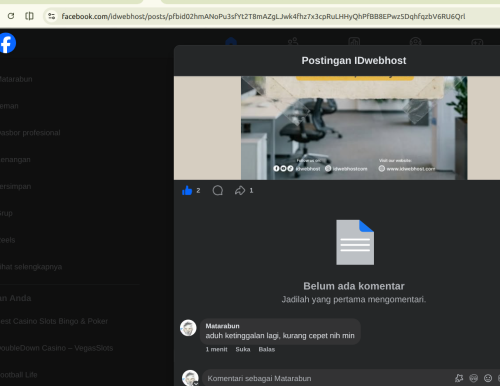The height and width of the screenshot is (386, 500).
Task: Select the 'Postingan IDwebhost' dialog title
Action: pyautogui.click(x=354, y=61)
